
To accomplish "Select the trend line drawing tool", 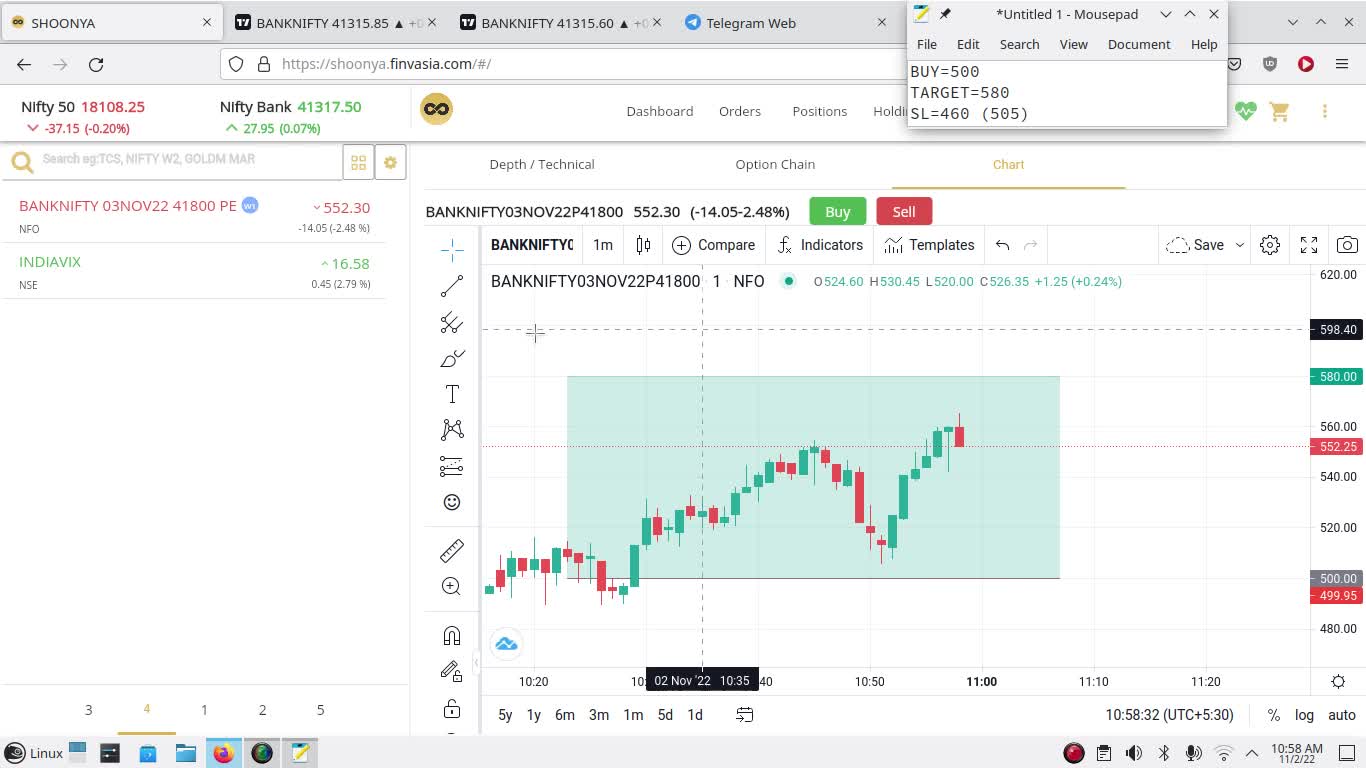I will (452, 286).
